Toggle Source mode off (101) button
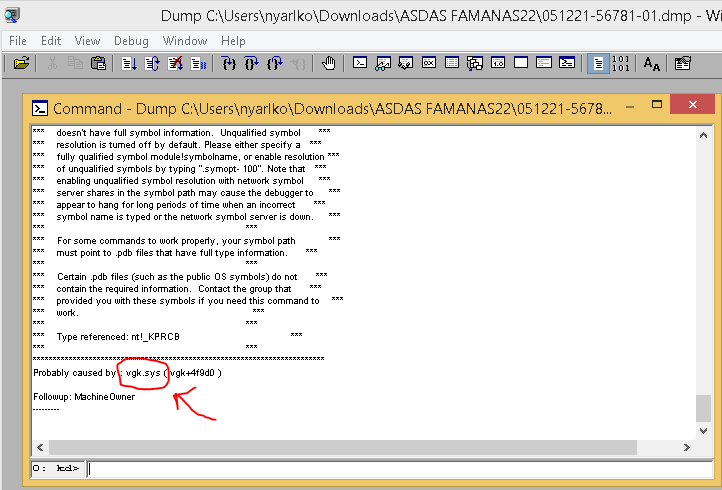722x490 pixels. coord(621,63)
